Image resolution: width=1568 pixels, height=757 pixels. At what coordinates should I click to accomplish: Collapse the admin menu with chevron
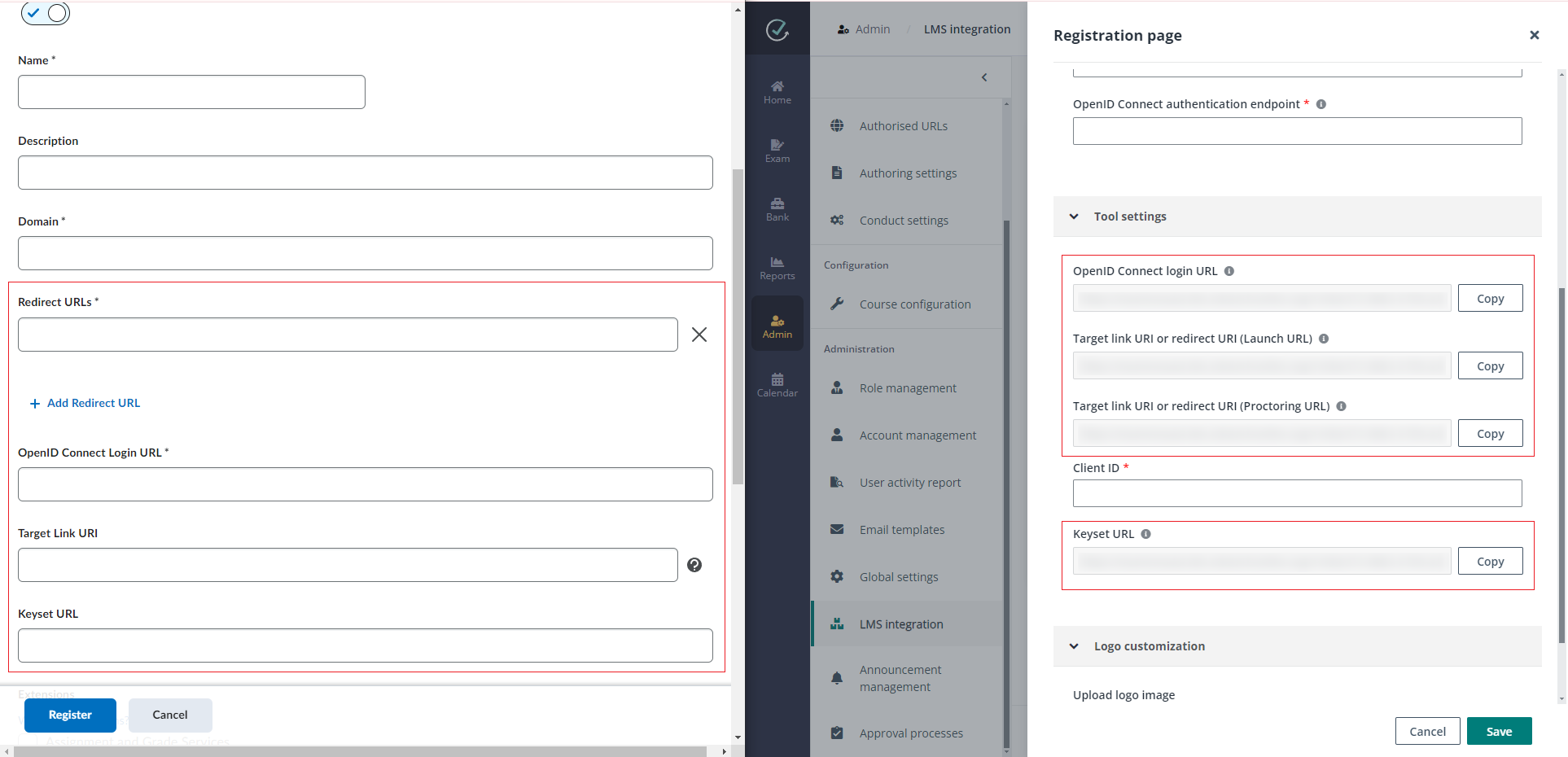[x=984, y=77]
